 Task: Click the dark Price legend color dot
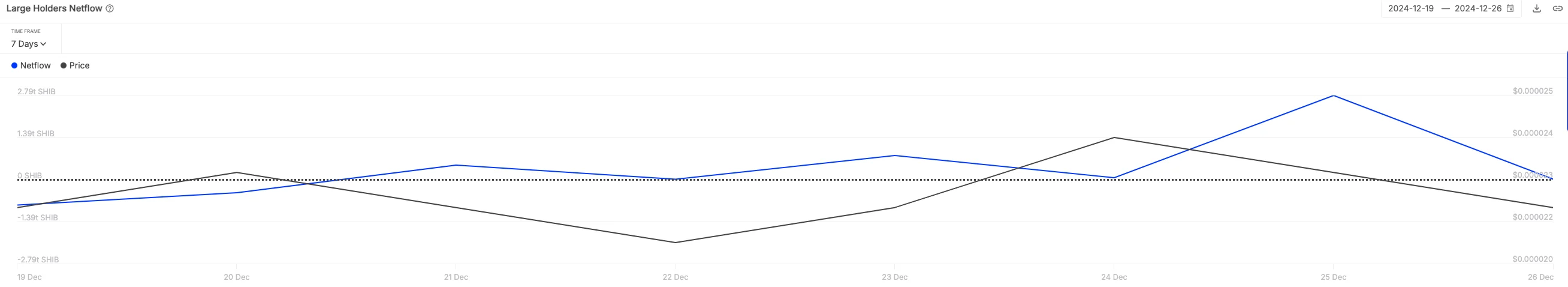[x=64, y=66]
